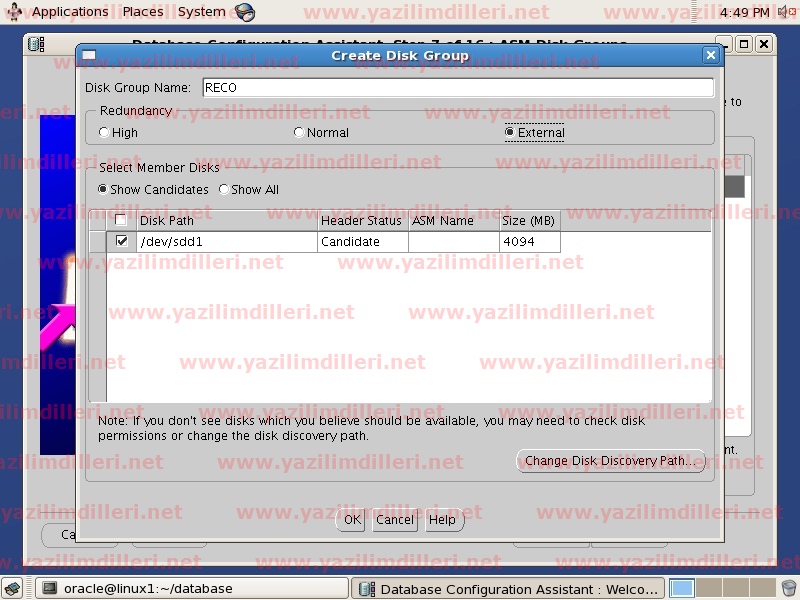Launch the web browser globe icon
The image size is (800, 600).
[x=245, y=13]
